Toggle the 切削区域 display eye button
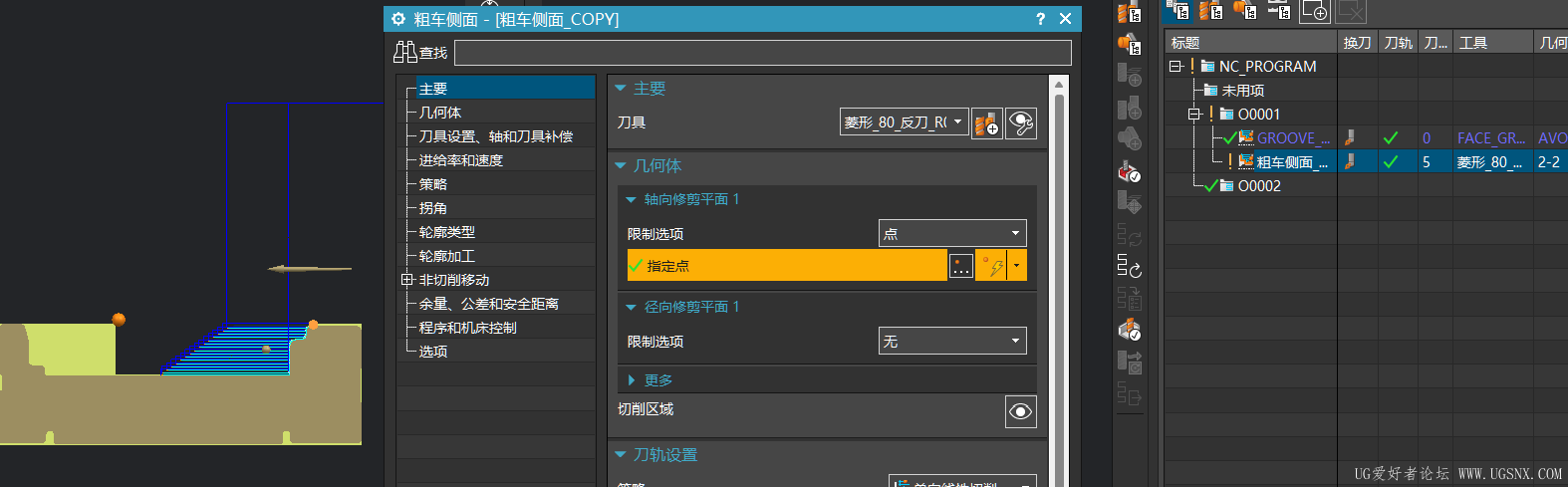The width and height of the screenshot is (1568, 487). tap(1021, 411)
